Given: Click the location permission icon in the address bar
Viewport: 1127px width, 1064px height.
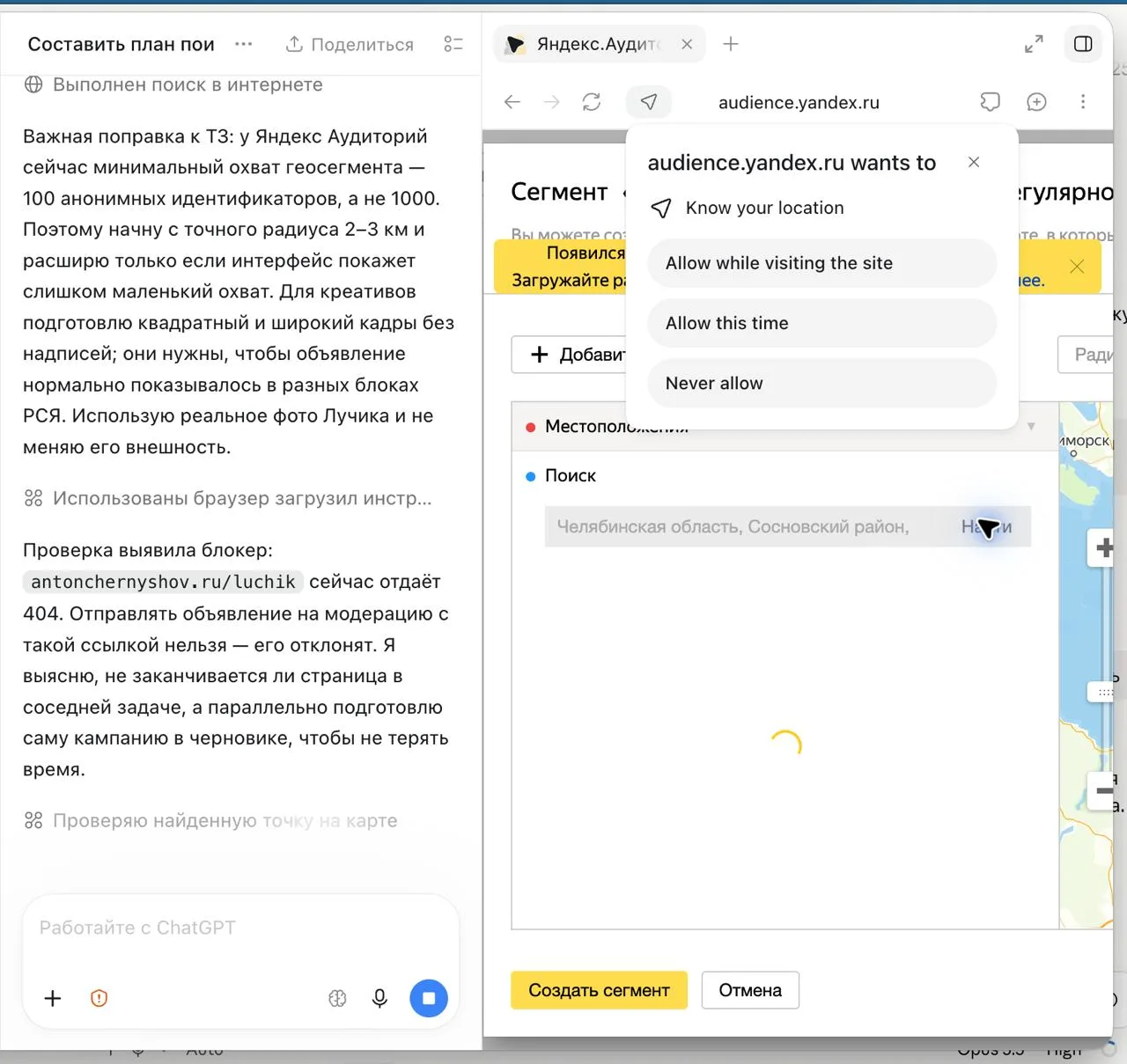Looking at the screenshot, I should click(649, 102).
